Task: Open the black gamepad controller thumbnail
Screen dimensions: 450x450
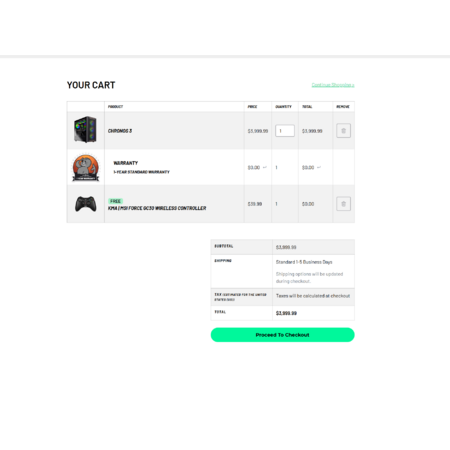Action: tap(86, 204)
